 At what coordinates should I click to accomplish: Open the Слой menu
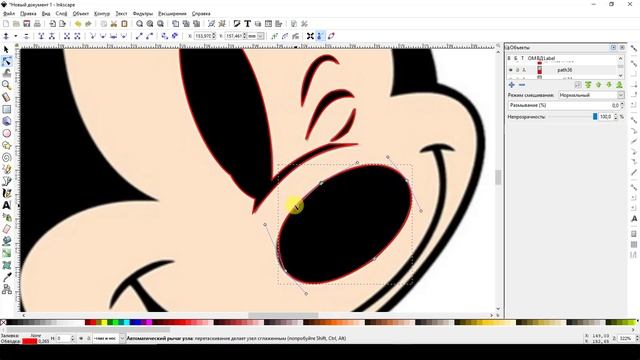coord(61,13)
